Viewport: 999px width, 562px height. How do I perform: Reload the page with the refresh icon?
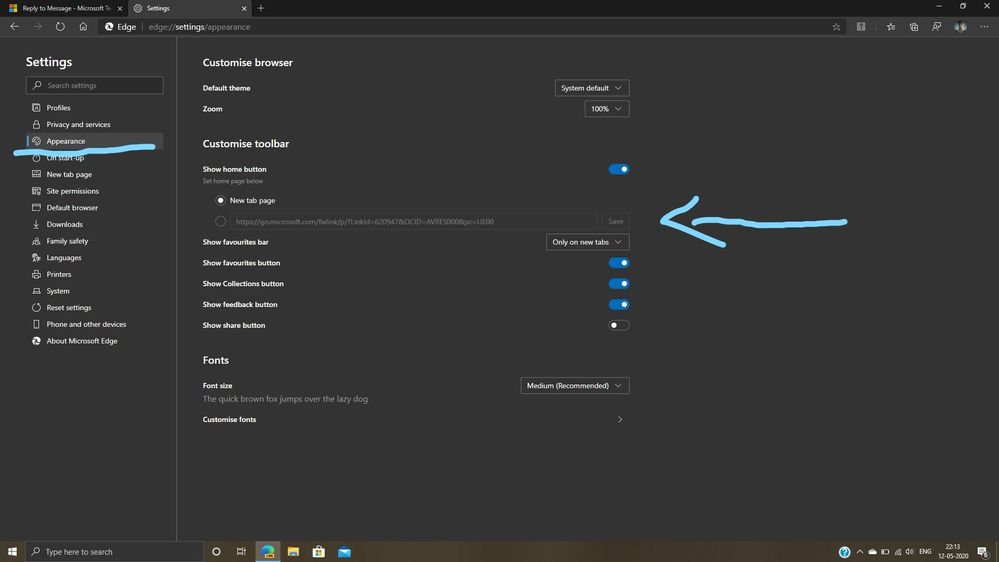point(60,27)
